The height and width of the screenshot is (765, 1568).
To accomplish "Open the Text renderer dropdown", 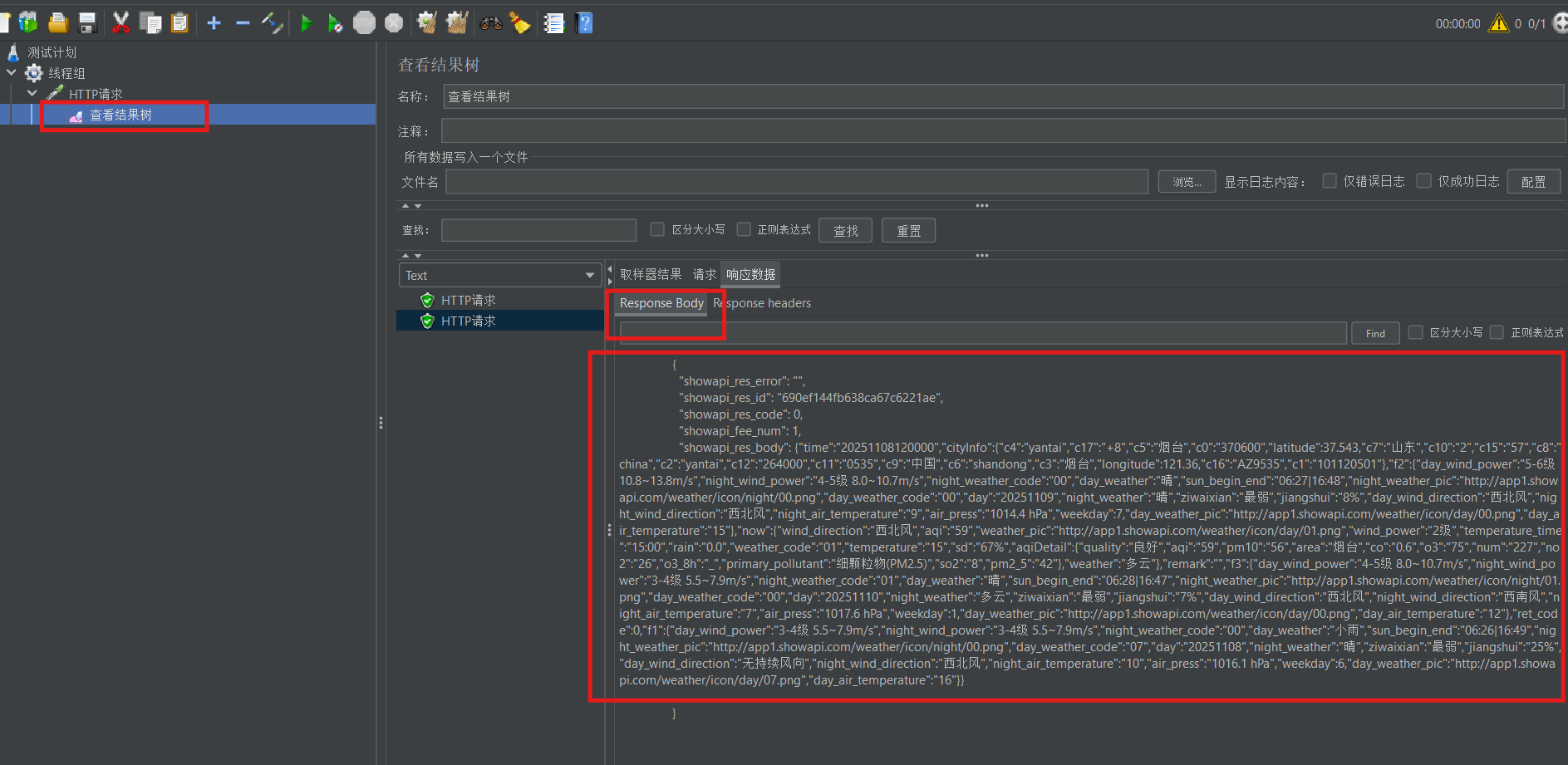I will click(x=500, y=276).
